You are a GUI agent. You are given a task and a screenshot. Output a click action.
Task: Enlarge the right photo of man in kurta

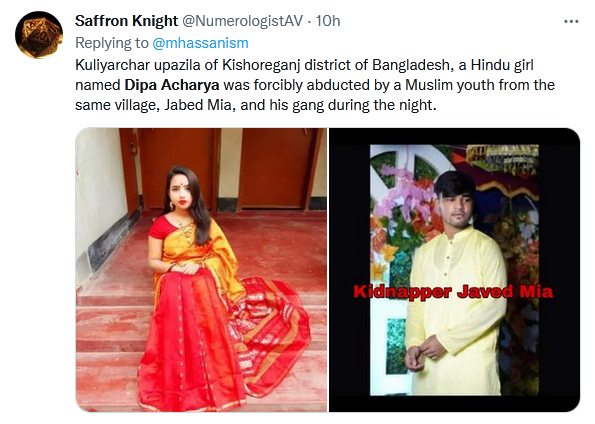click(454, 270)
